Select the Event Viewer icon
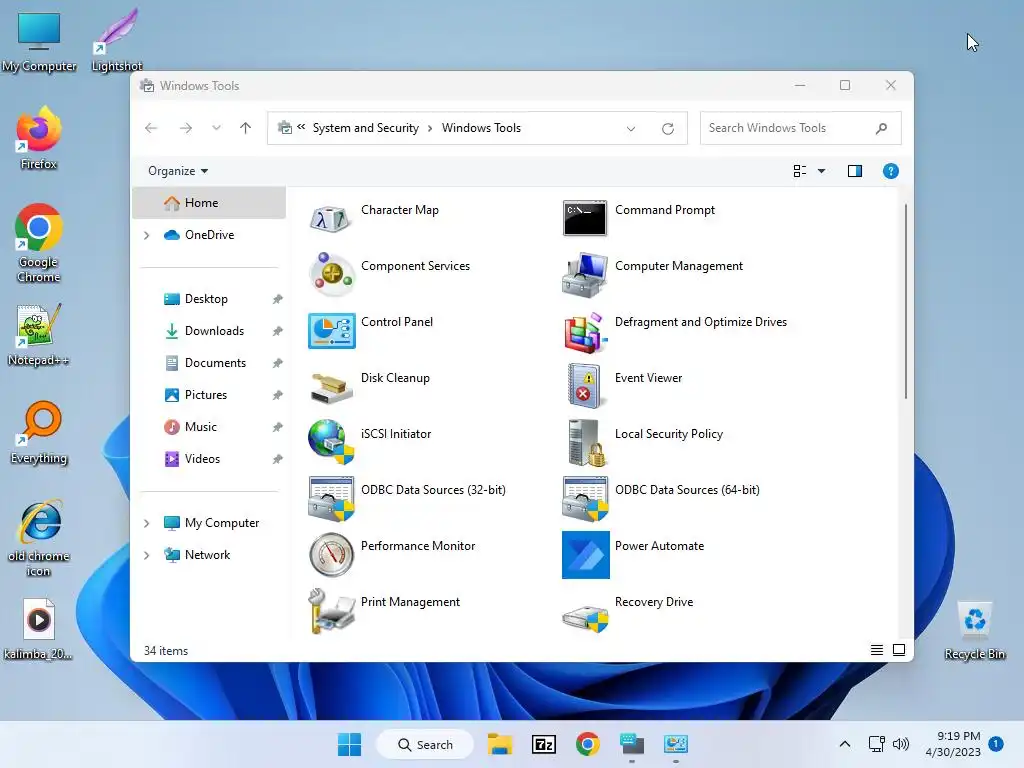Screen dimensions: 1024x768 click(584, 387)
